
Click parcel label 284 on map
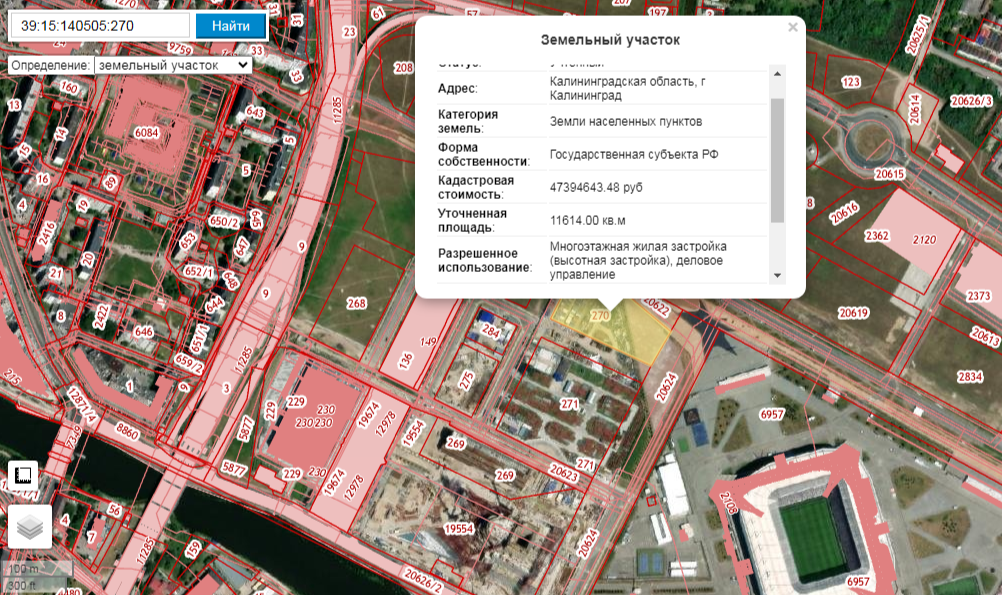click(491, 331)
